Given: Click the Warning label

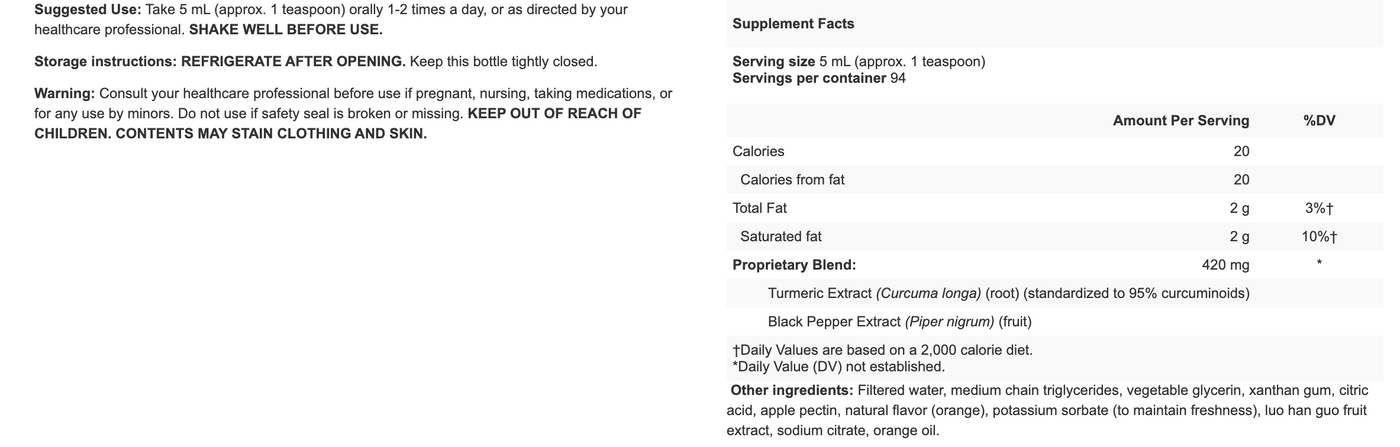Looking at the screenshot, I should click(x=64, y=93).
